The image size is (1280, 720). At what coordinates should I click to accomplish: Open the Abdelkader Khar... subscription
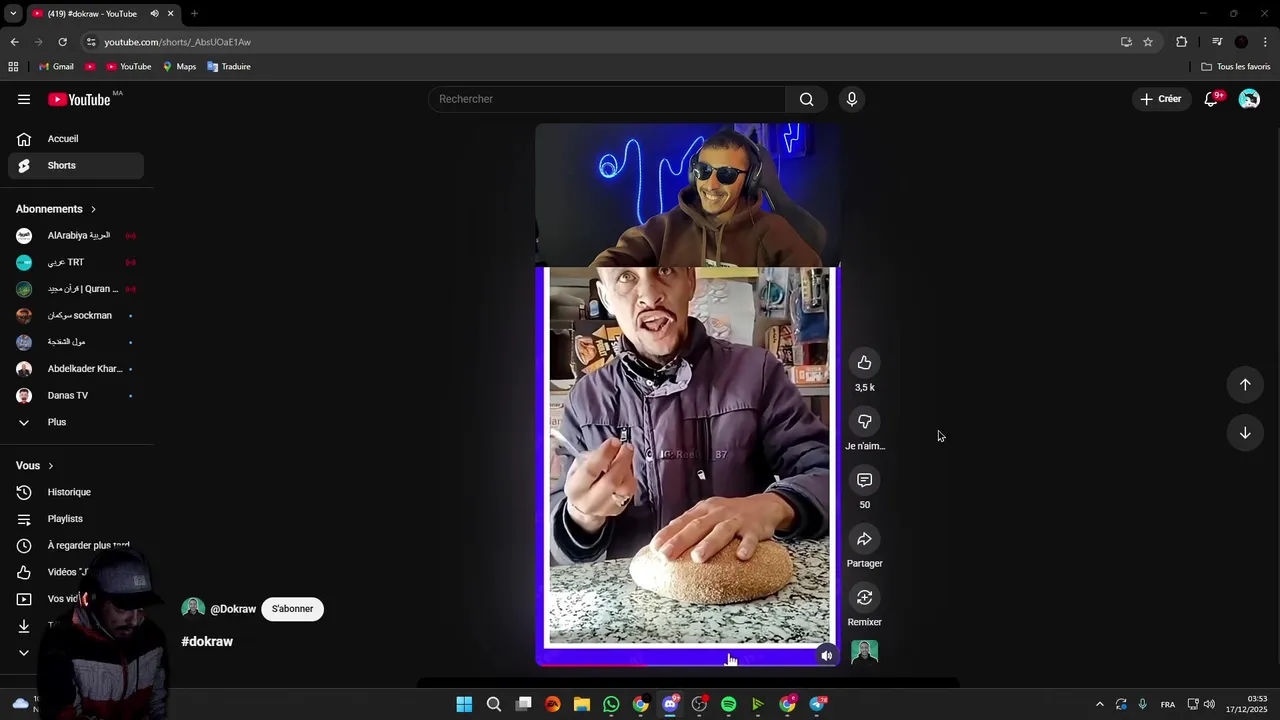point(76,369)
